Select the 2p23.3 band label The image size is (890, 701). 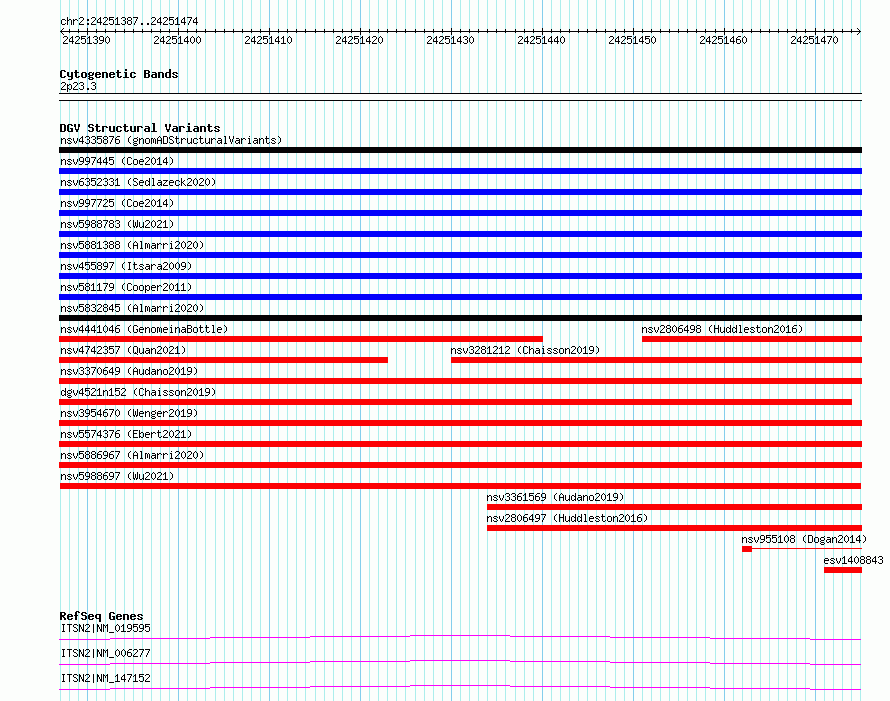click(x=78, y=86)
